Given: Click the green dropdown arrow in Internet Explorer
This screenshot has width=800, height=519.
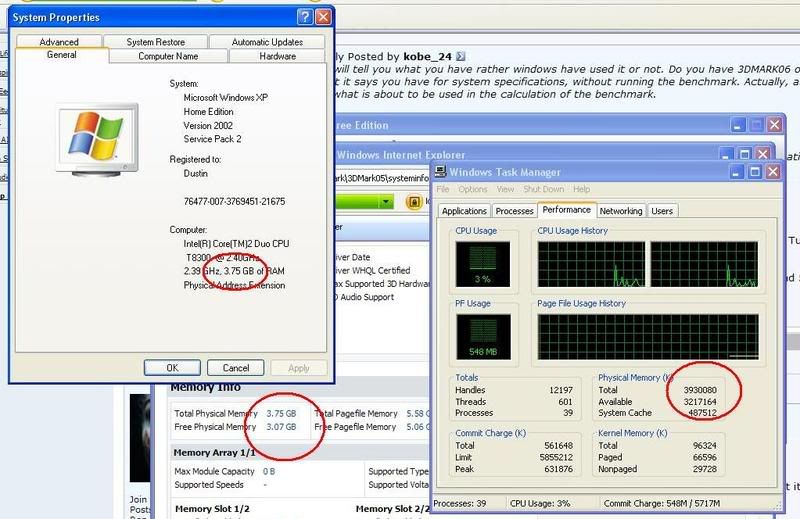Looking at the screenshot, I should pyautogui.click(x=386, y=202).
